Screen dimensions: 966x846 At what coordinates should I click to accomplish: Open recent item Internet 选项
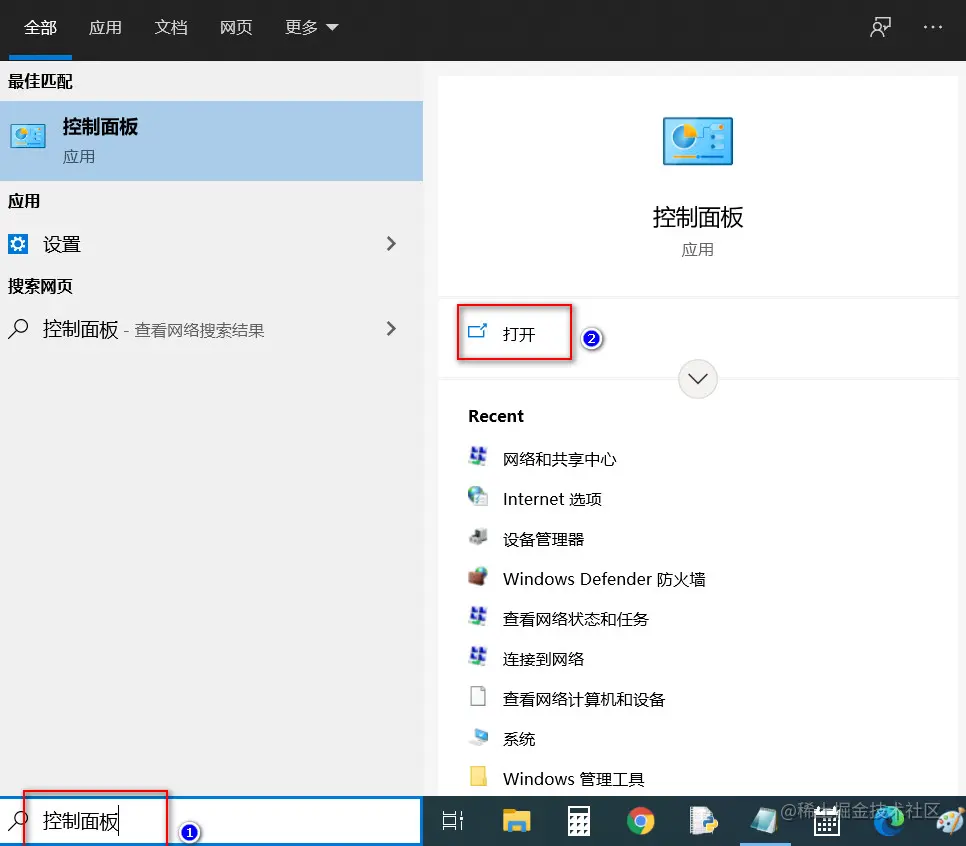click(552, 499)
